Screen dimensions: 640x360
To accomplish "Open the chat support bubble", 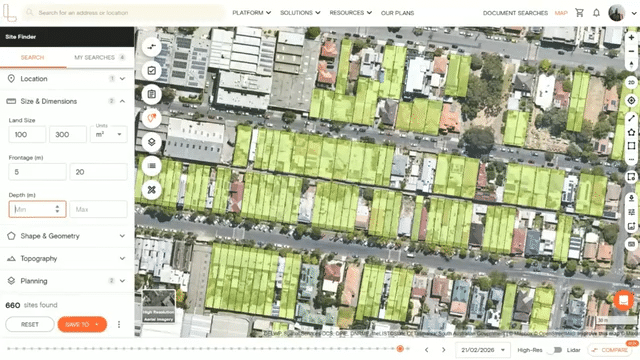I will coord(623,301).
